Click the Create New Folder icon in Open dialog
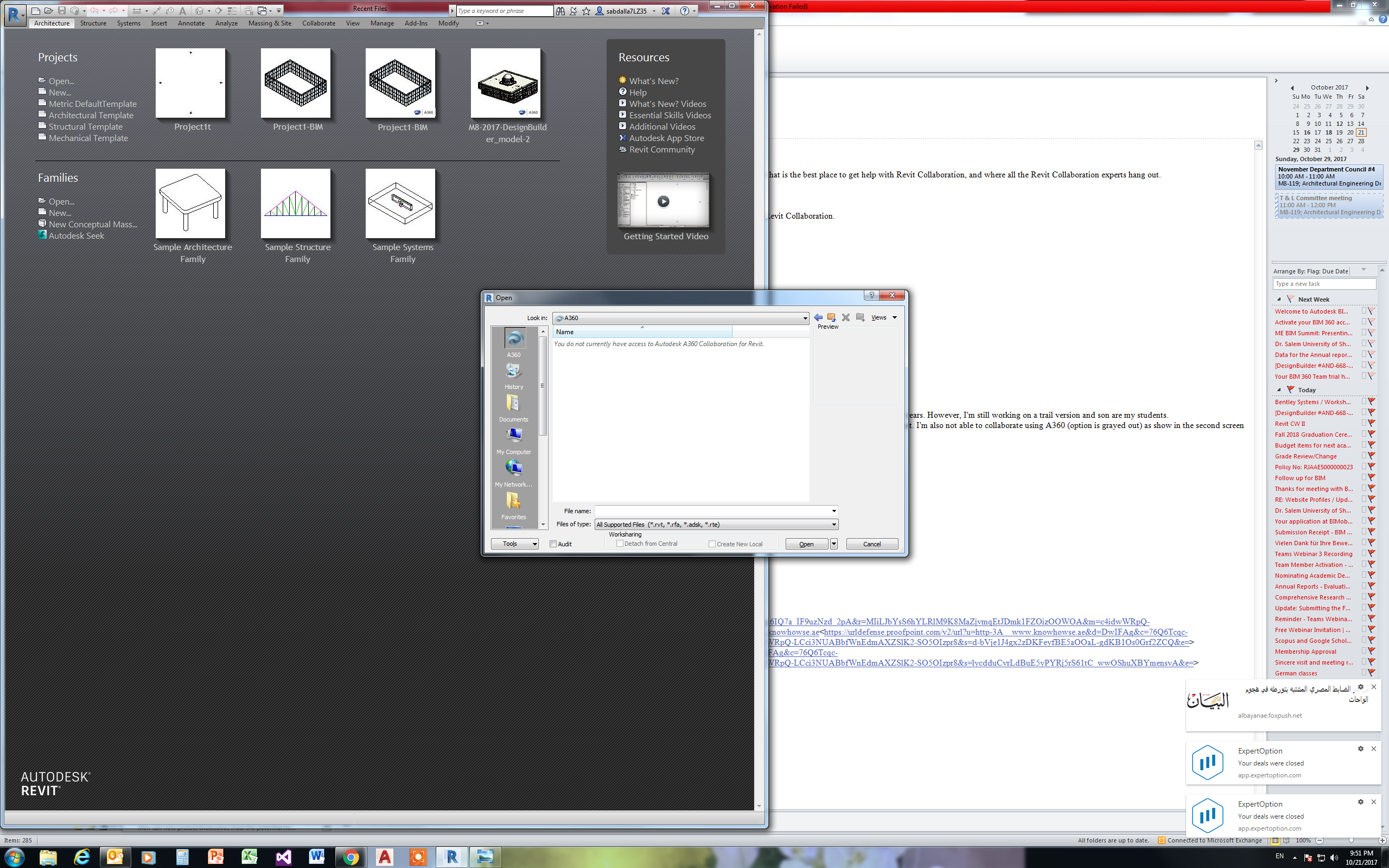 pos(860,317)
